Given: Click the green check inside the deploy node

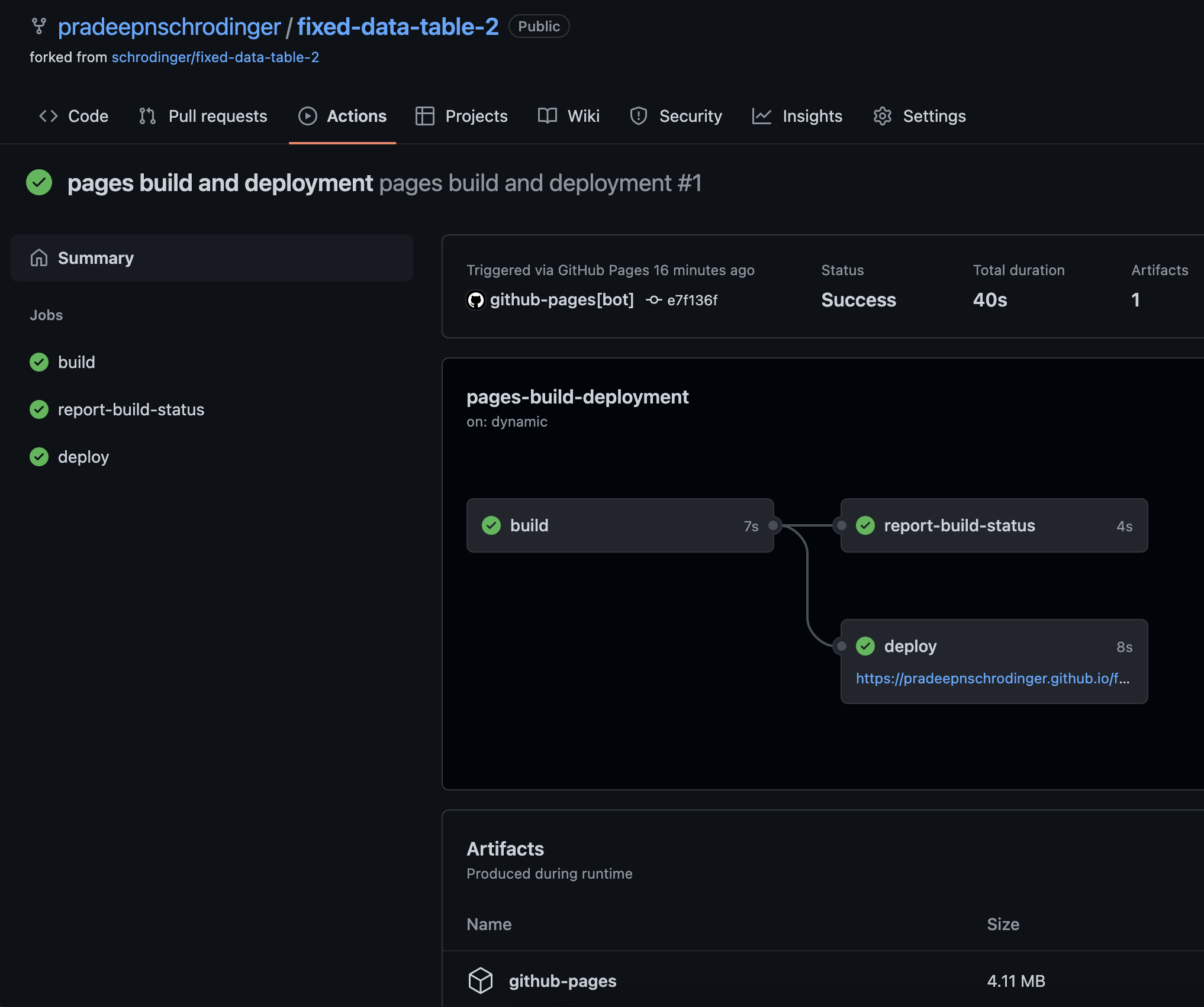Looking at the screenshot, I should click(x=865, y=646).
